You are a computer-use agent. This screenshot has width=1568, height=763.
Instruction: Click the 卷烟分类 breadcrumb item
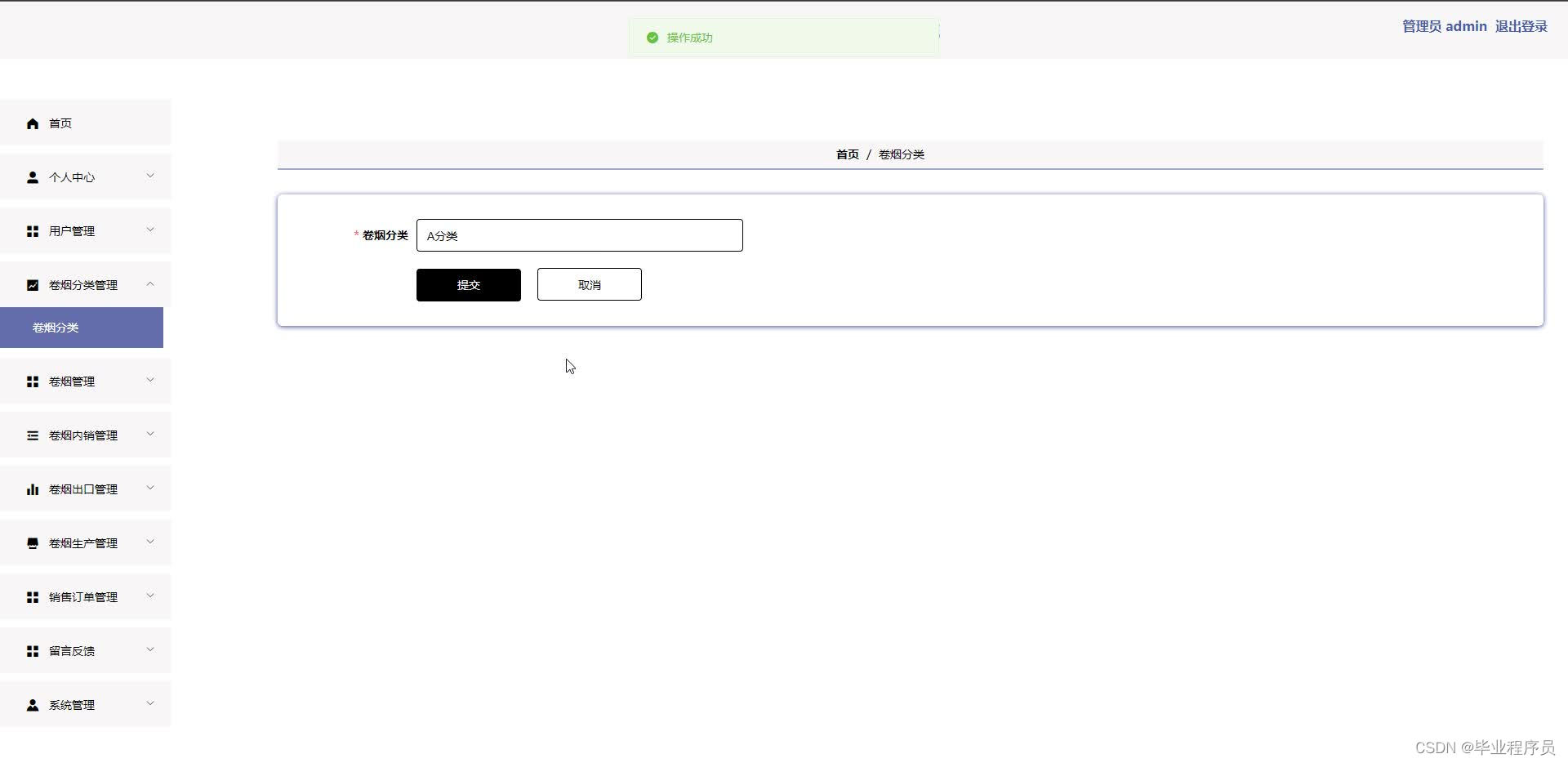pyautogui.click(x=902, y=154)
